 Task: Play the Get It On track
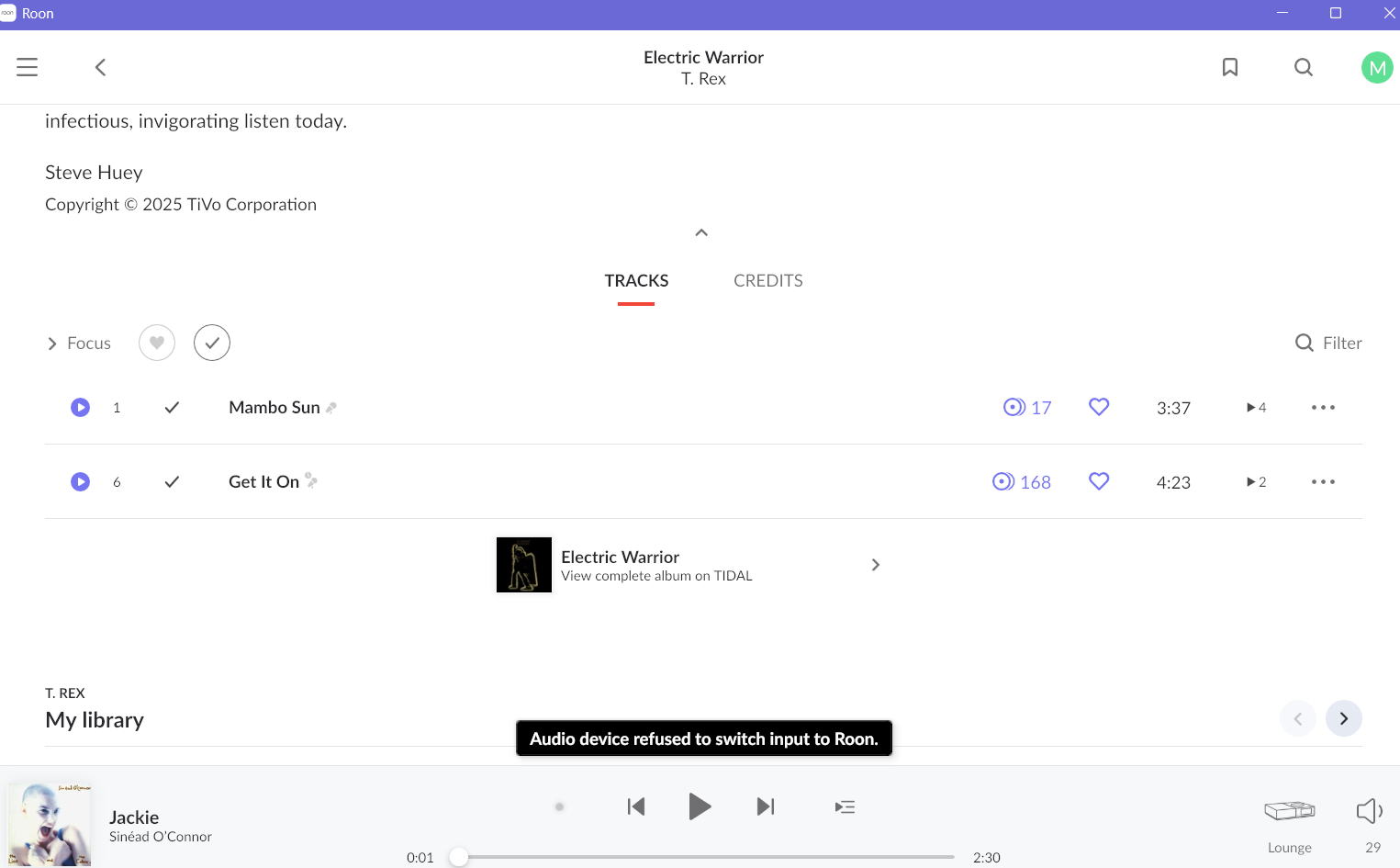click(x=81, y=481)
